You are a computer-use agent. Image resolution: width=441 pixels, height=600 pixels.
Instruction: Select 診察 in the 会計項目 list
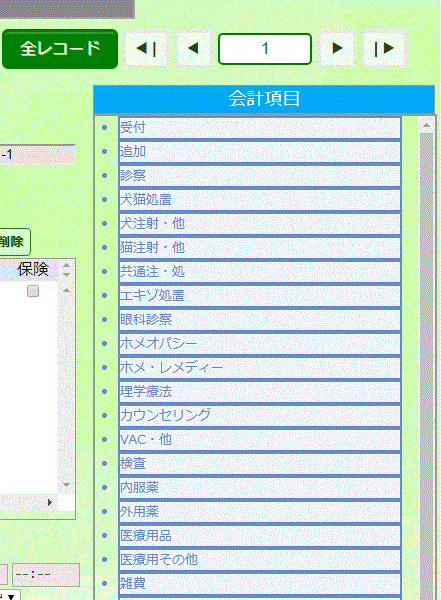pos(260,175)
